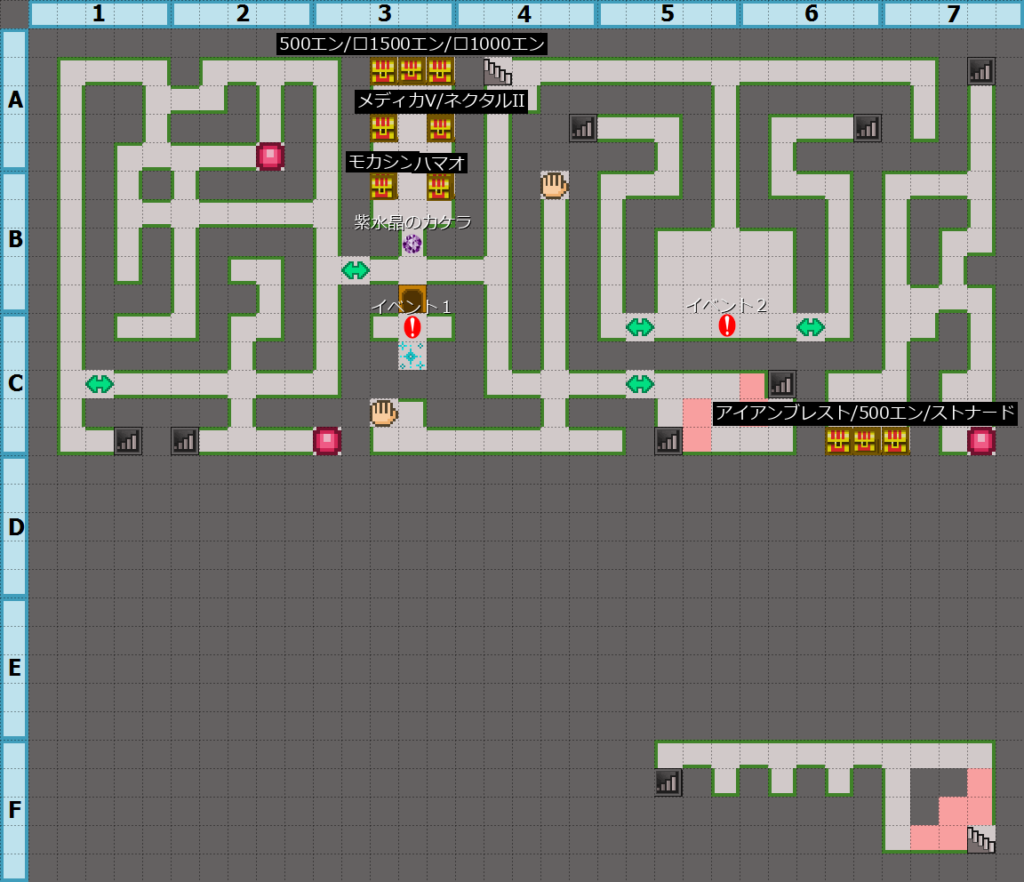Click the dark bars icon in top-right corner
This screenshot has height=882, width=1024.
[981, 71]
